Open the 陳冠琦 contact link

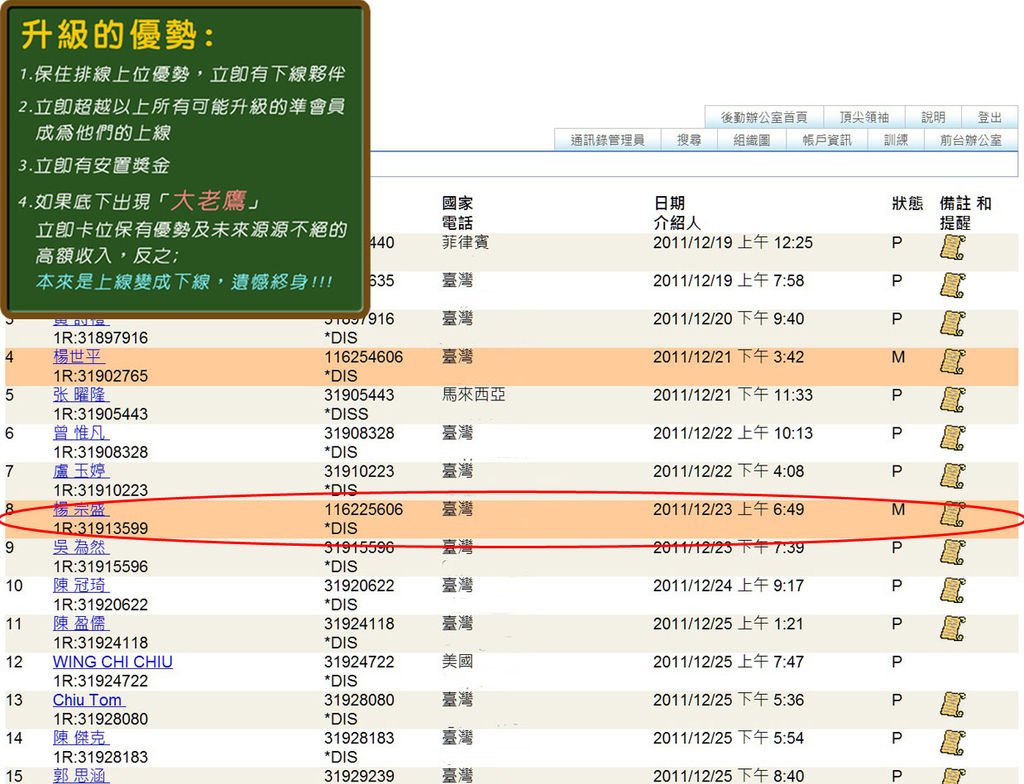click(x=81, y=585)
